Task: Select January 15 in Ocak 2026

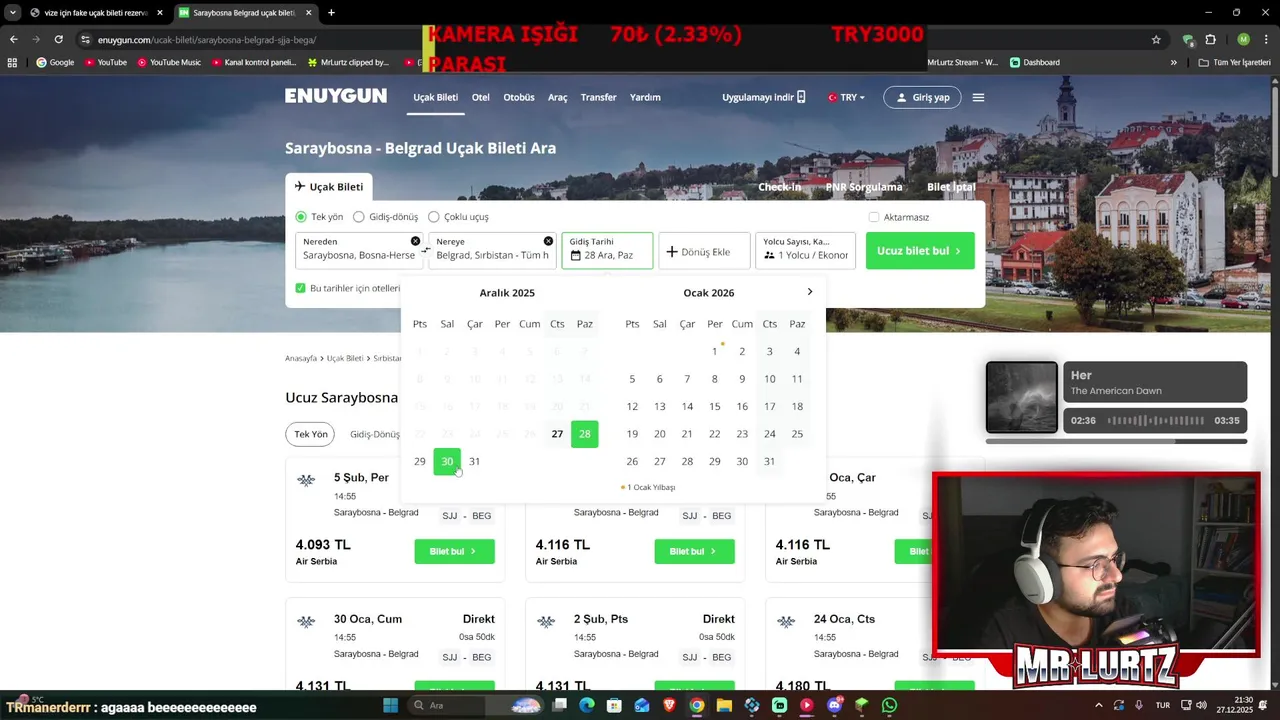Action: (x=714, y=406)
